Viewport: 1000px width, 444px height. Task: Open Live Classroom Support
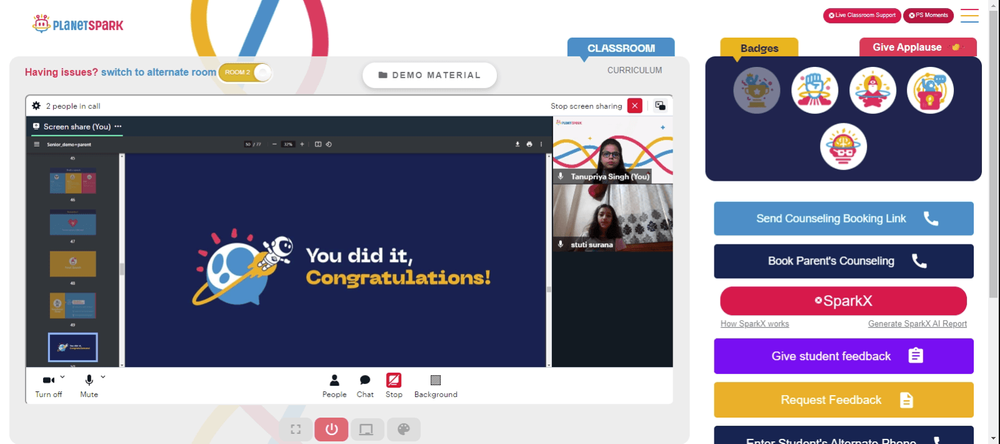[862, 15]
